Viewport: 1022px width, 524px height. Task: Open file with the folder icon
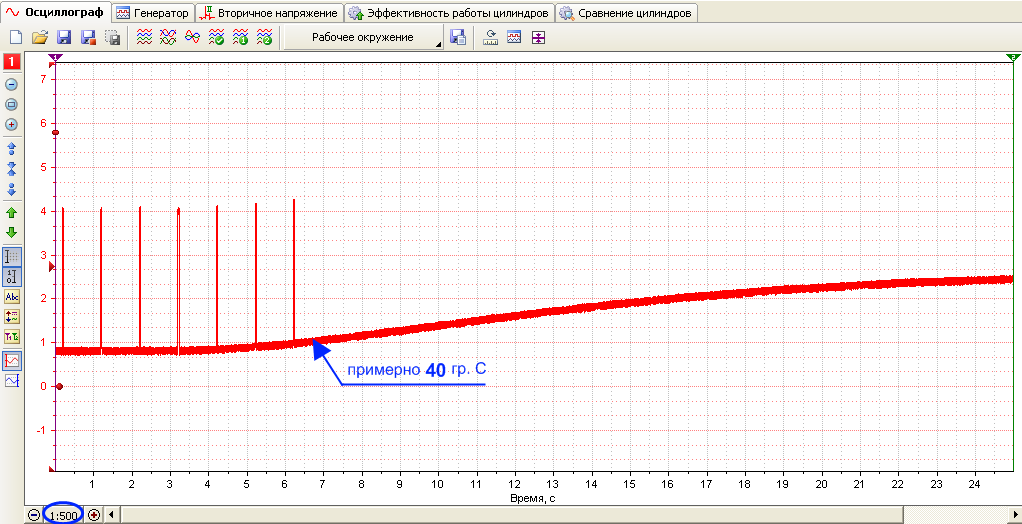point(40,38)
